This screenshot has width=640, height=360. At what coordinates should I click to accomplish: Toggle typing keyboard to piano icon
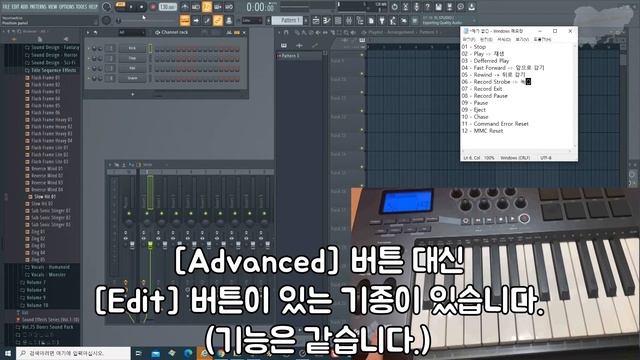(185, 20)
